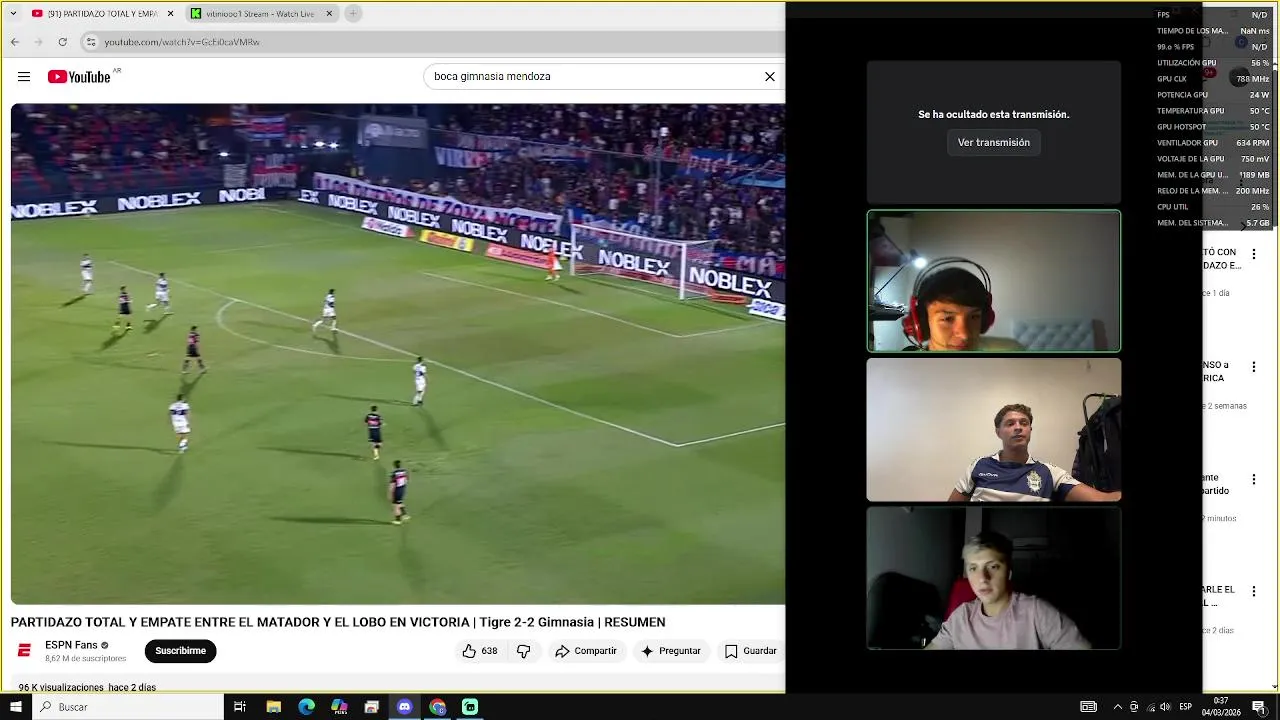Click the 96 K visualizaciones text
Image resolution: width=1280 pixels, height=720 pixels.
click(x=61, y=688)
